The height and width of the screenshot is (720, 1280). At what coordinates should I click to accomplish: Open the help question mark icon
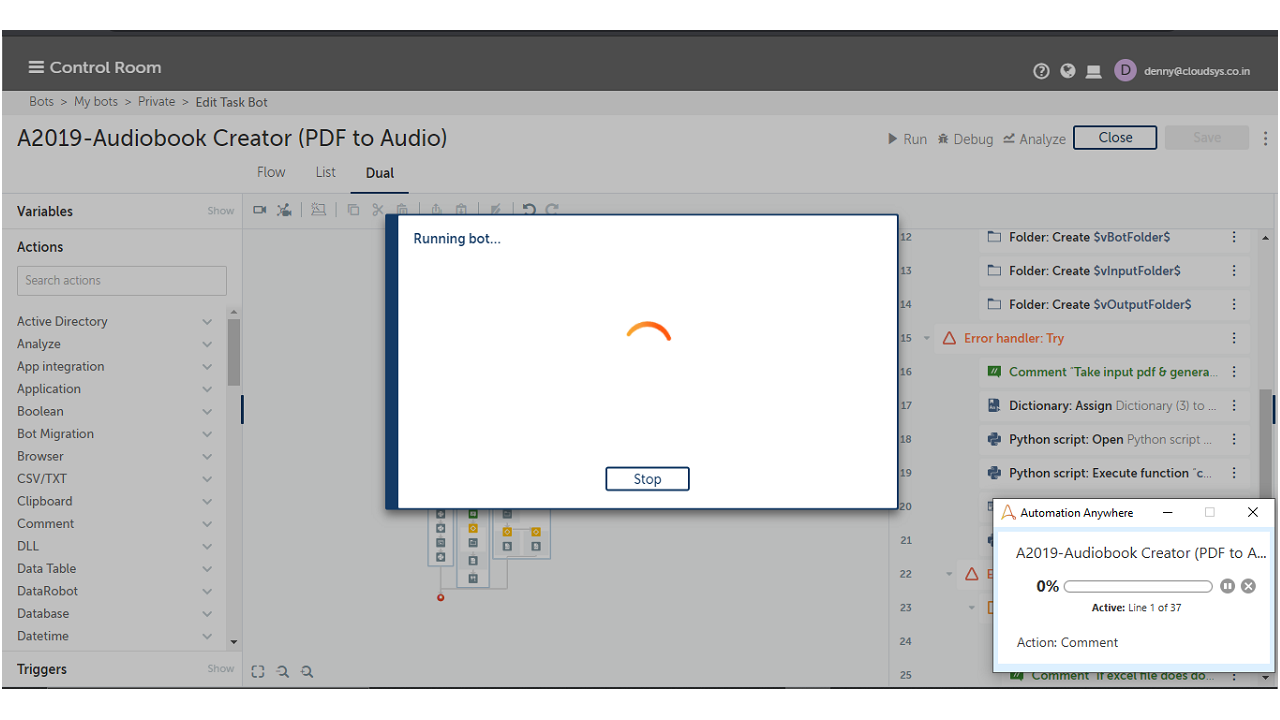tap(1041, 71)
